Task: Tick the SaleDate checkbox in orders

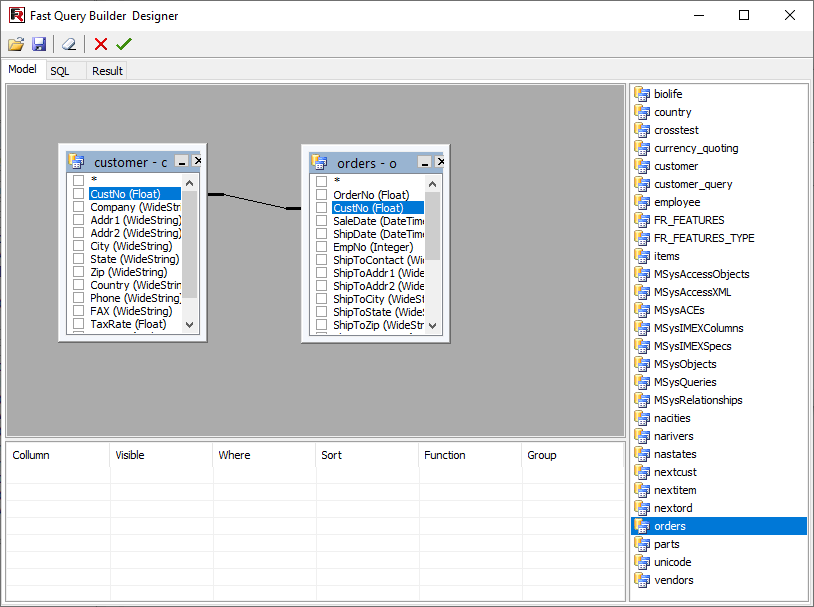Action: point(322,221)
